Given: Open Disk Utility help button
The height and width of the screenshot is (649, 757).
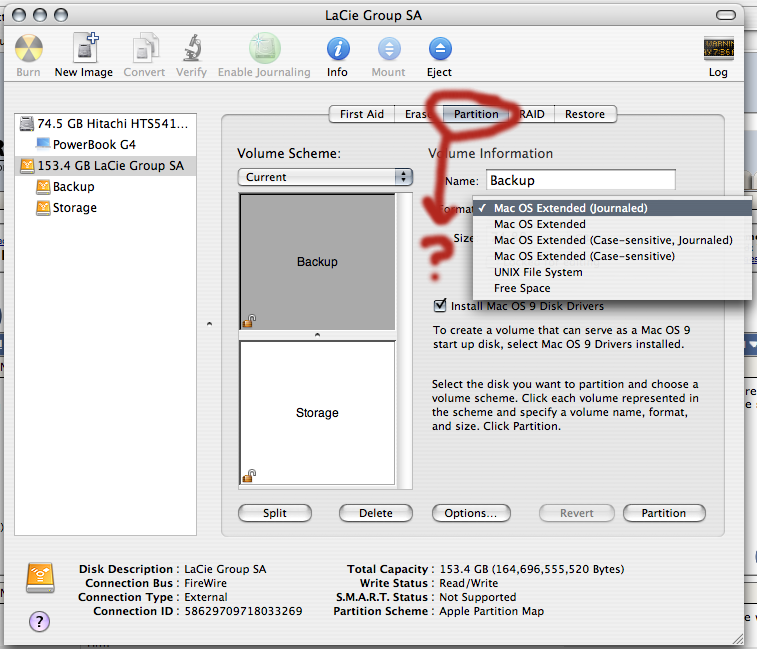Looking at the screenshot, I should point(40,621).
